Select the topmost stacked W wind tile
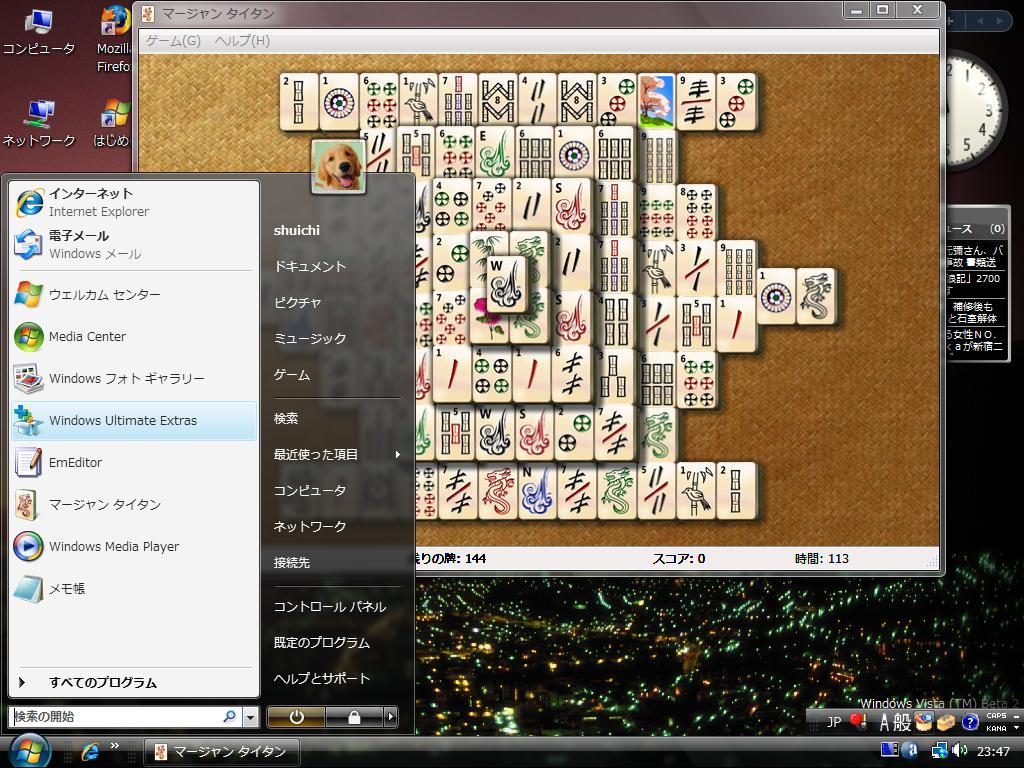Screen dimensions: 1024x768 [507, 284]
